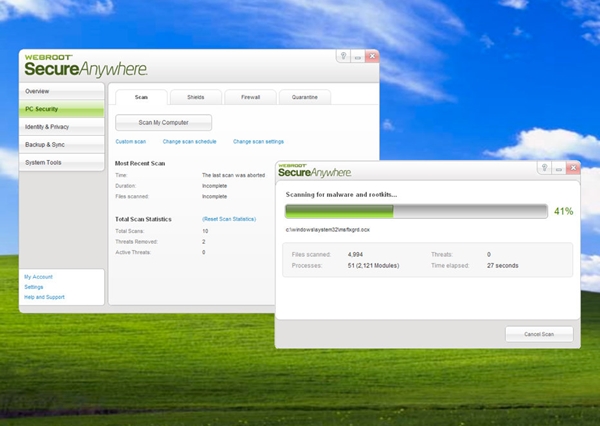Click Change scan schedule link

[x=189, y=142]
